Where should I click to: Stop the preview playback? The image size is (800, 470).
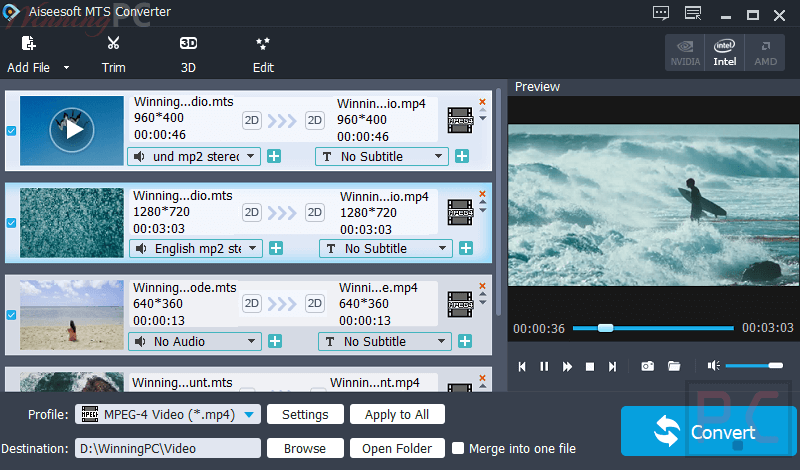[590, 366]
